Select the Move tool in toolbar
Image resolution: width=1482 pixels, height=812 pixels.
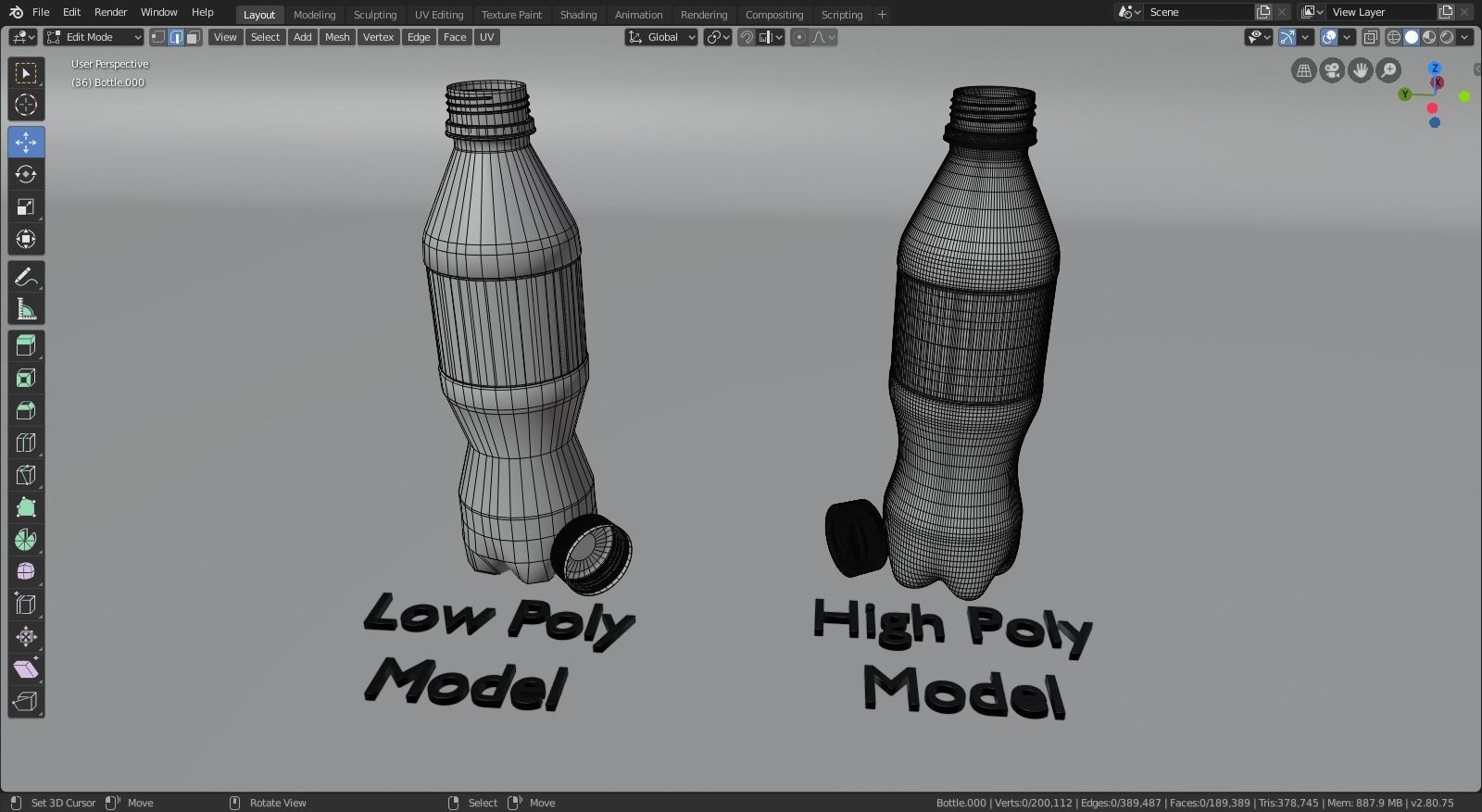(x=26, y=143)
